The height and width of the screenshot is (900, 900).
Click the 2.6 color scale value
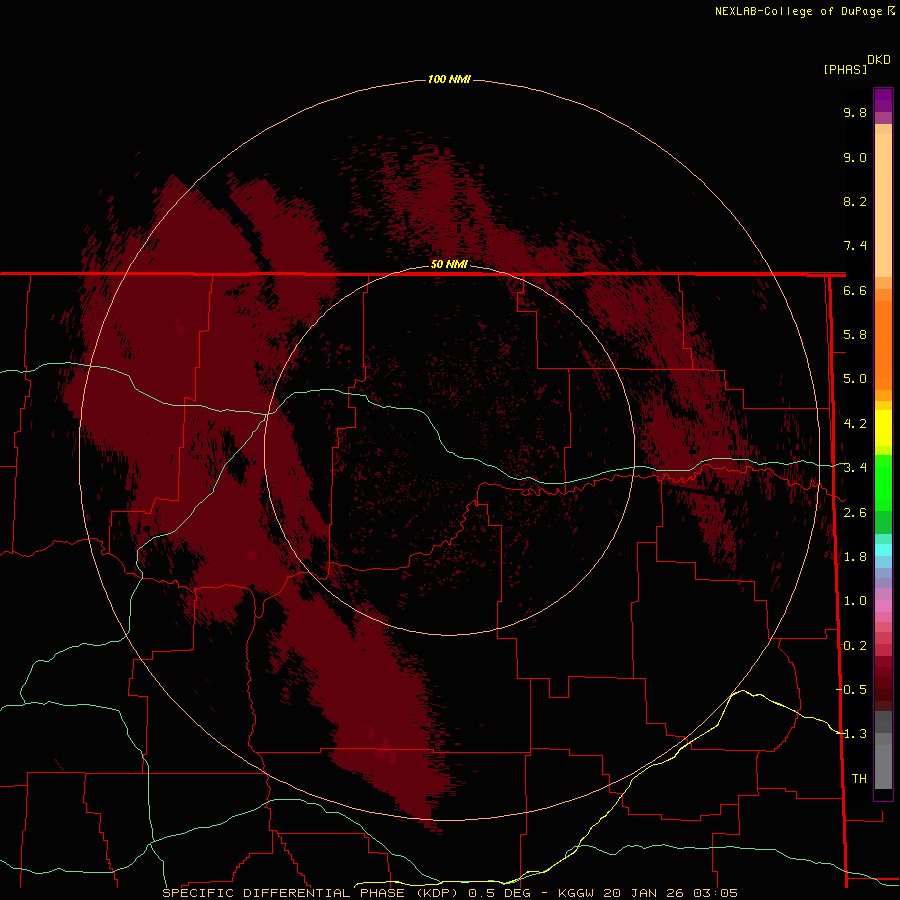pos(855,513)
